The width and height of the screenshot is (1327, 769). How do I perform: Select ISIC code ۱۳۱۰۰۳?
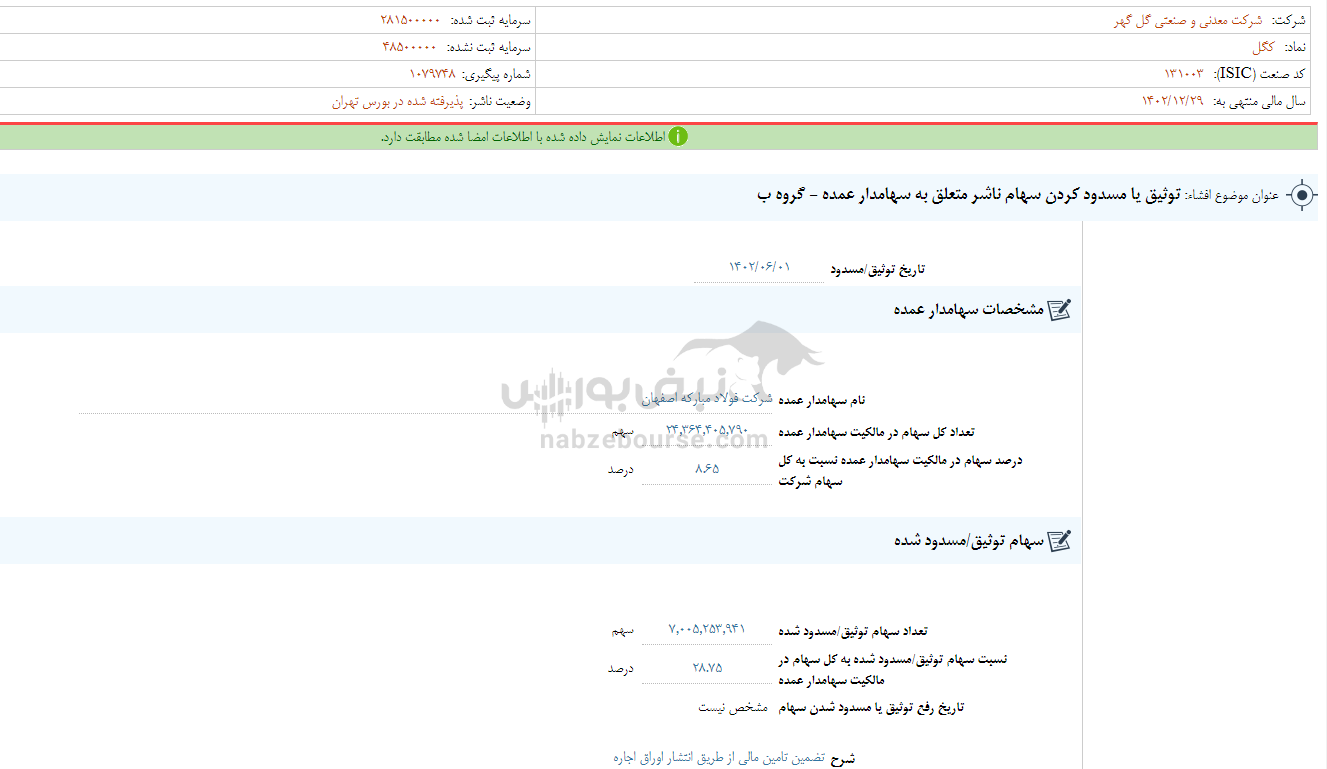click(1183, 74)
